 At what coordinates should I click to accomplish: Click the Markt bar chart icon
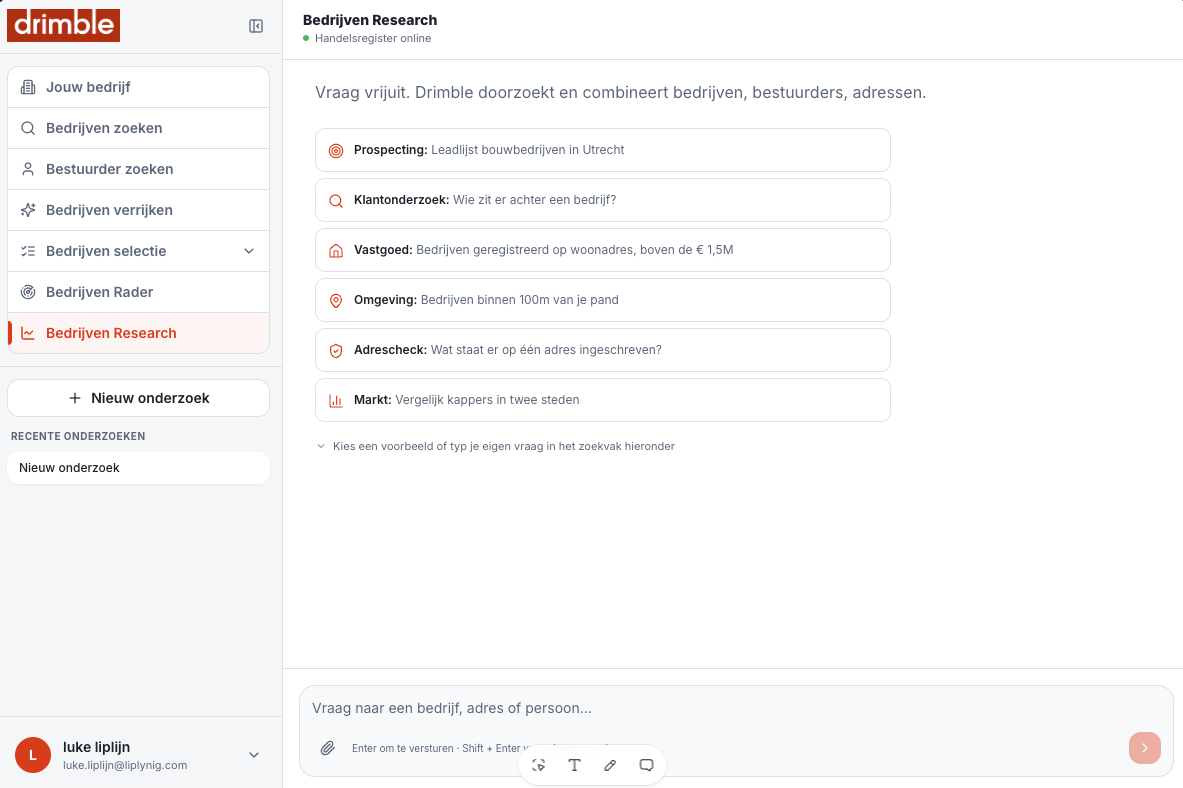(336, 401)
